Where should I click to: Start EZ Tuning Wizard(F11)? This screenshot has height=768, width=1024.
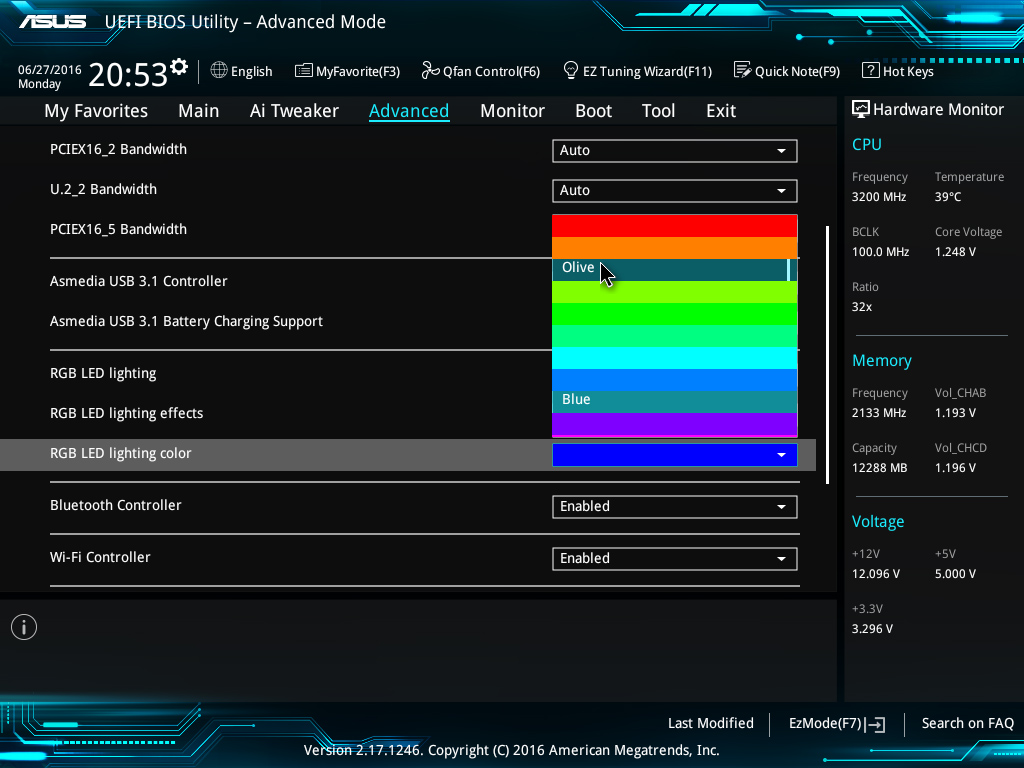pos(637,71)
